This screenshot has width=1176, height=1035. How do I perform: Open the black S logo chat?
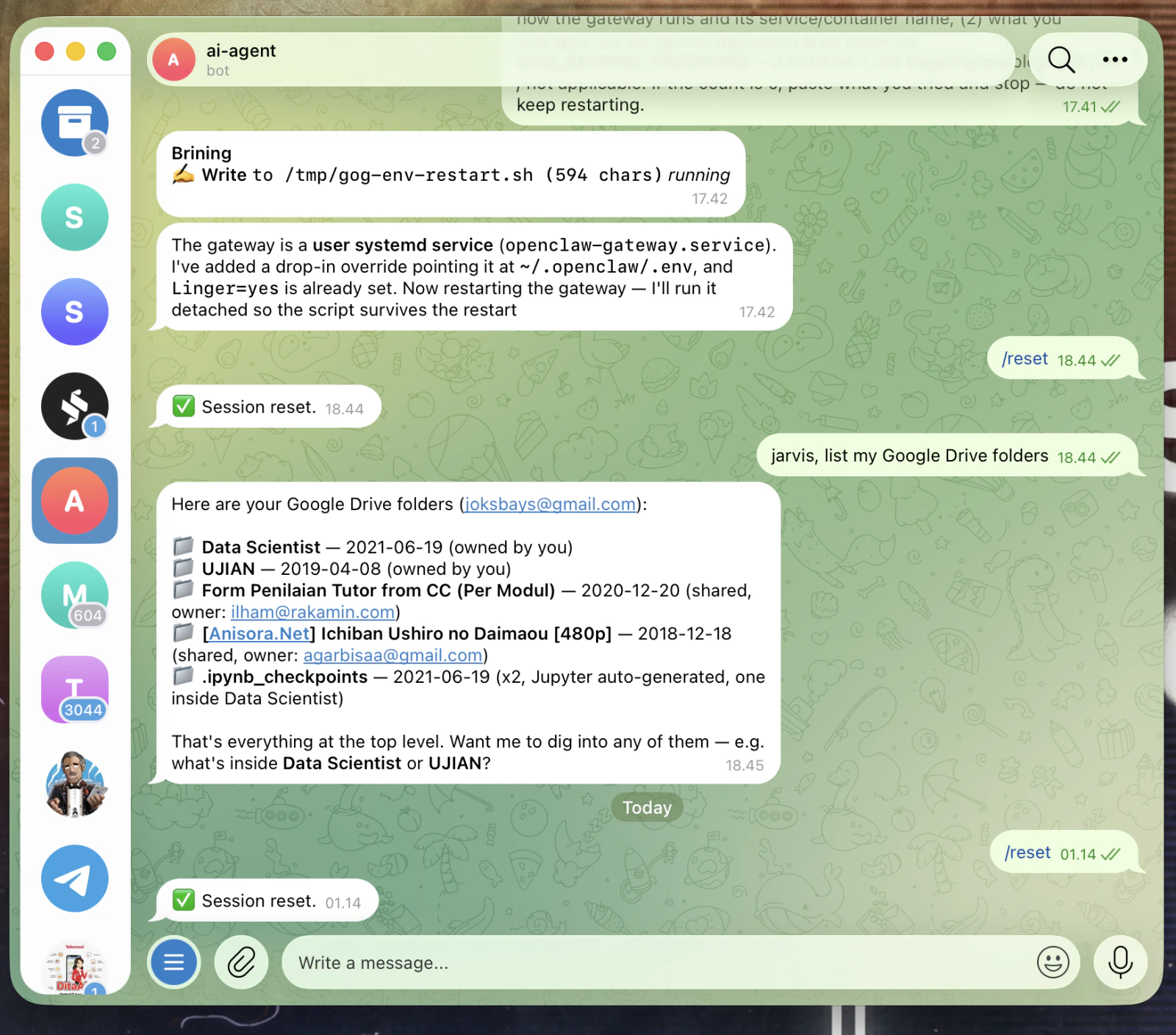pyautogui.click(x=74, y=407)
